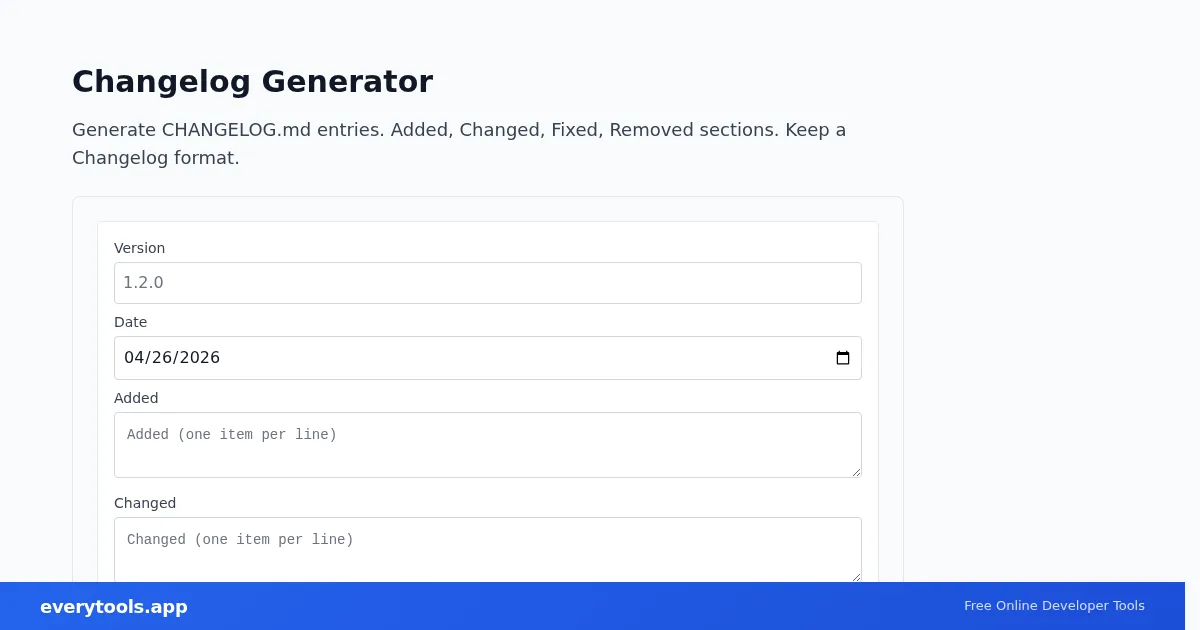Screen dimensions: 1200x630
Task: Grab the Changed textarea resize handle
Action: tap(855, 576)
